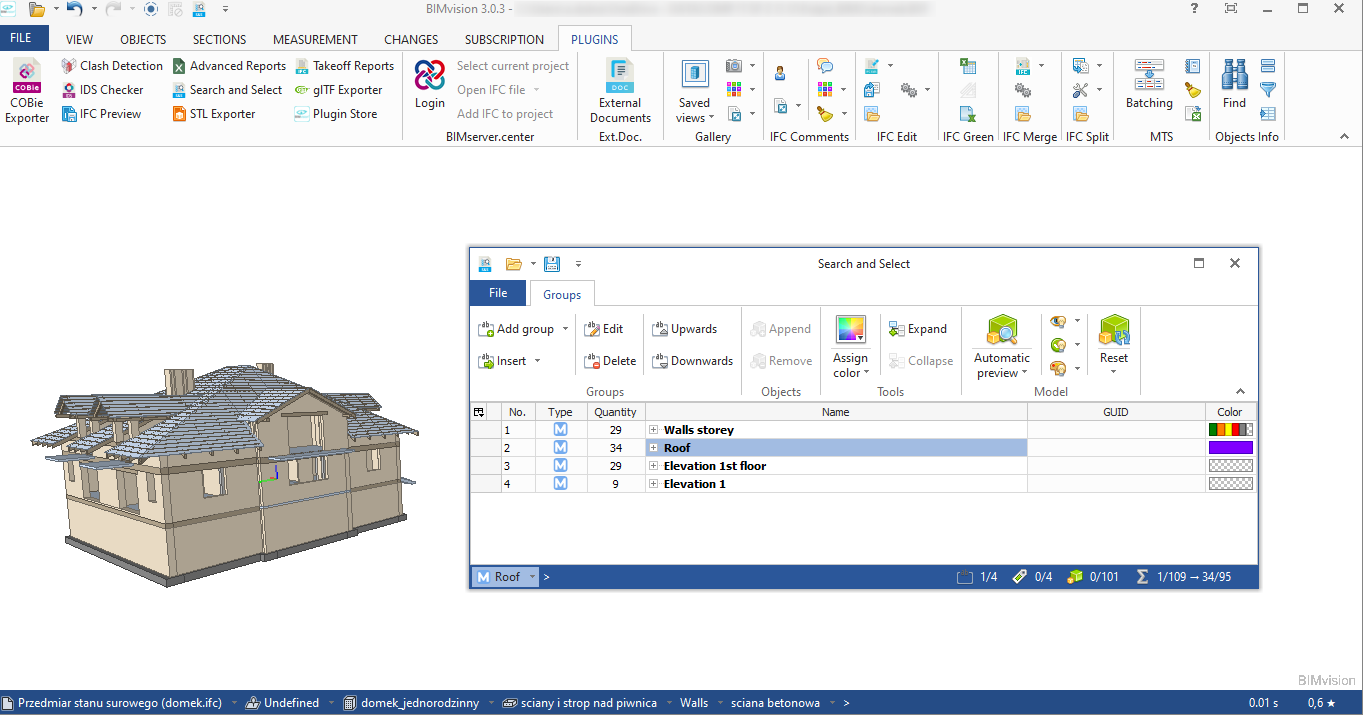Click the filter funnel icon in Objects Info

tap(1268, 90)
